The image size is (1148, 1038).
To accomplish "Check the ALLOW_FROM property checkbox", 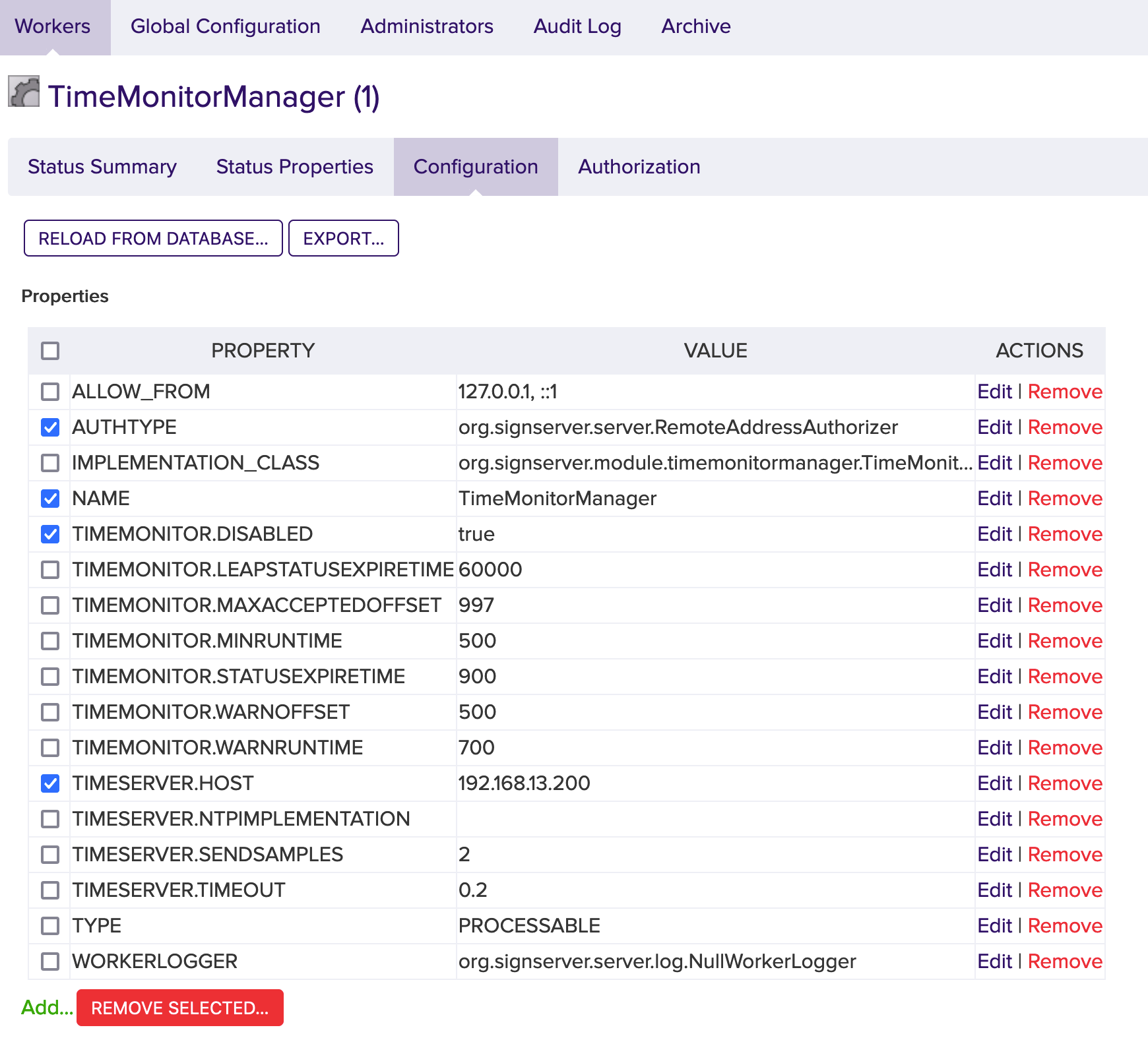I will coord(49,392).
